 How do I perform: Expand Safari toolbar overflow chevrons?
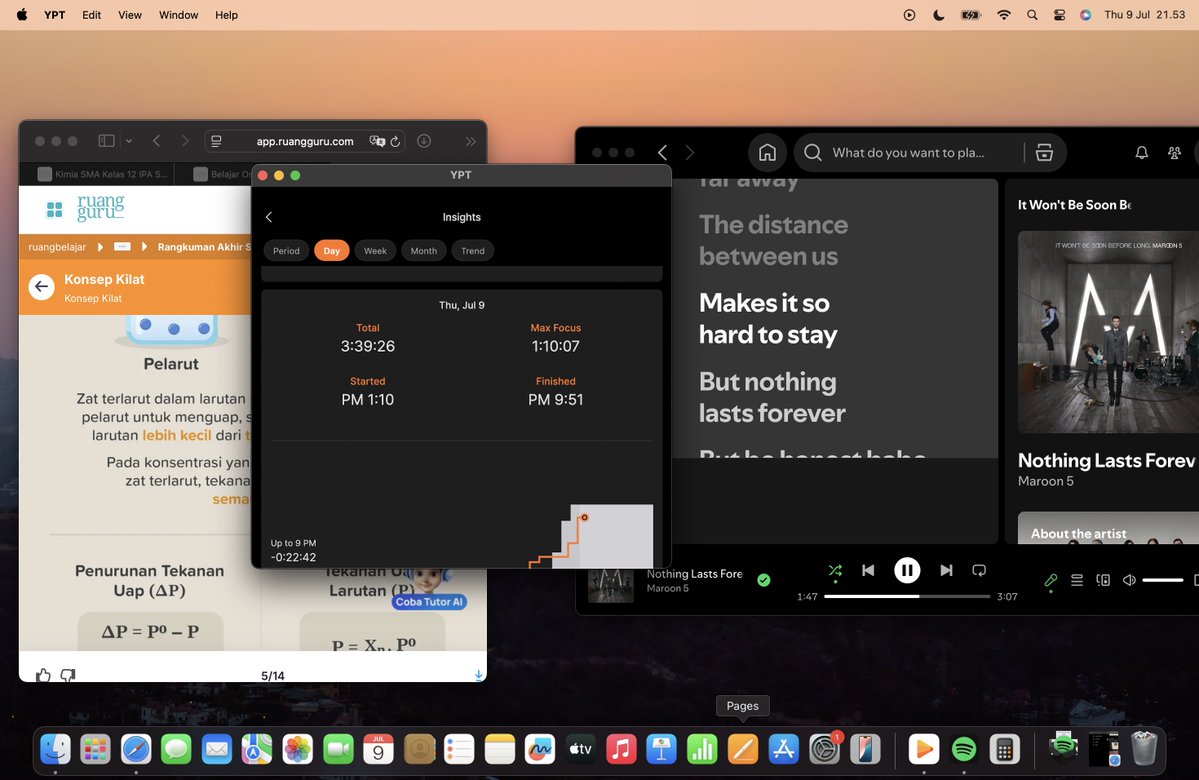click(x=470, y=141)
